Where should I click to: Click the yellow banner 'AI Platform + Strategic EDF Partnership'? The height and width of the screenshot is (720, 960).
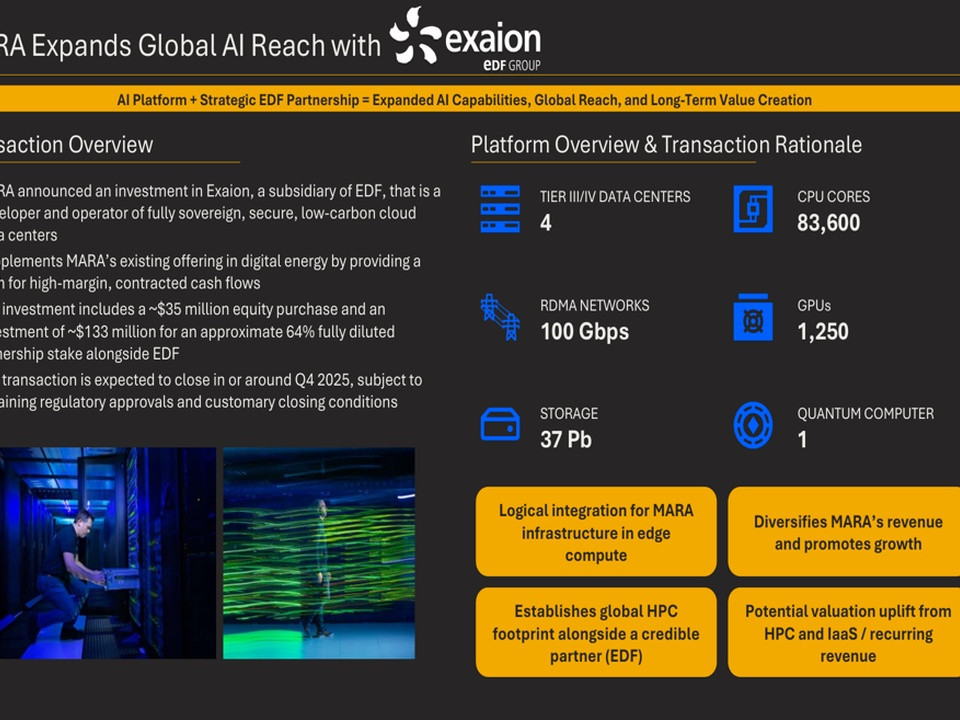pyautogui.click(x=480, y=99)
